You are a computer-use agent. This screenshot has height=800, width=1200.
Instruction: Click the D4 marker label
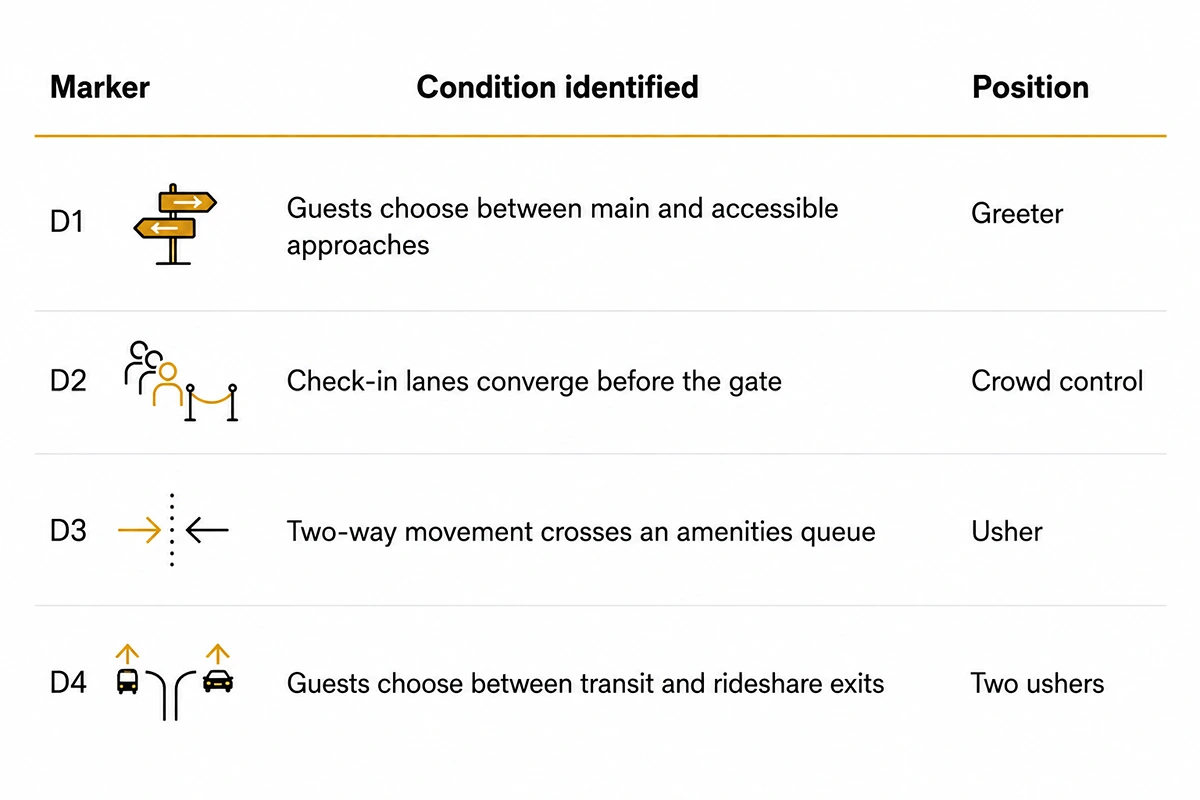(x=68, y=683)
